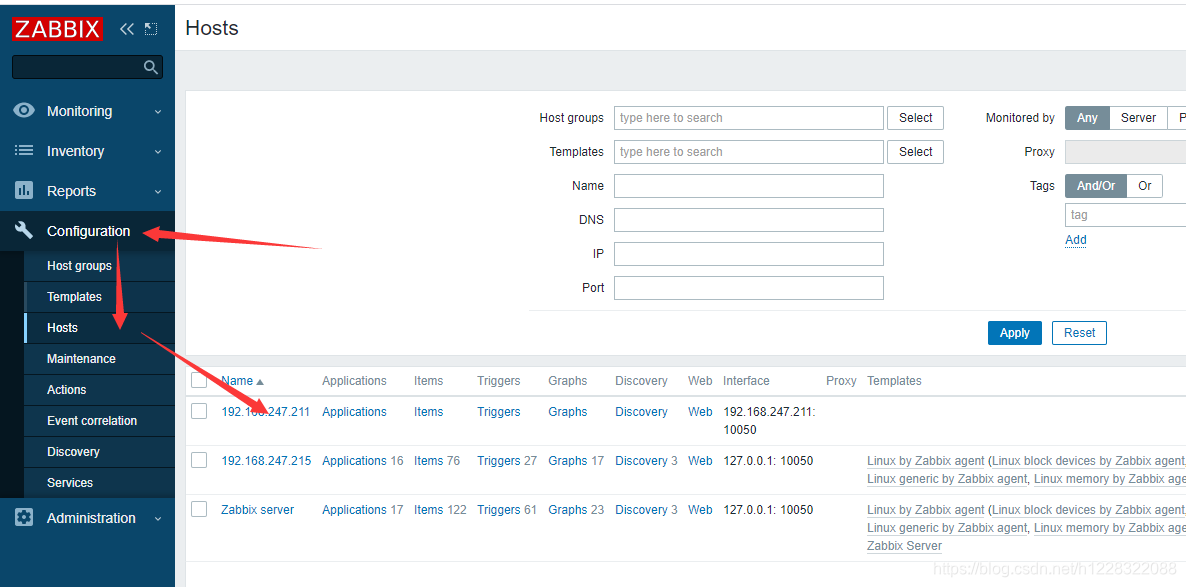1186x587 pixels.
Task: Reset the host filter
Action: point(1079,333)
